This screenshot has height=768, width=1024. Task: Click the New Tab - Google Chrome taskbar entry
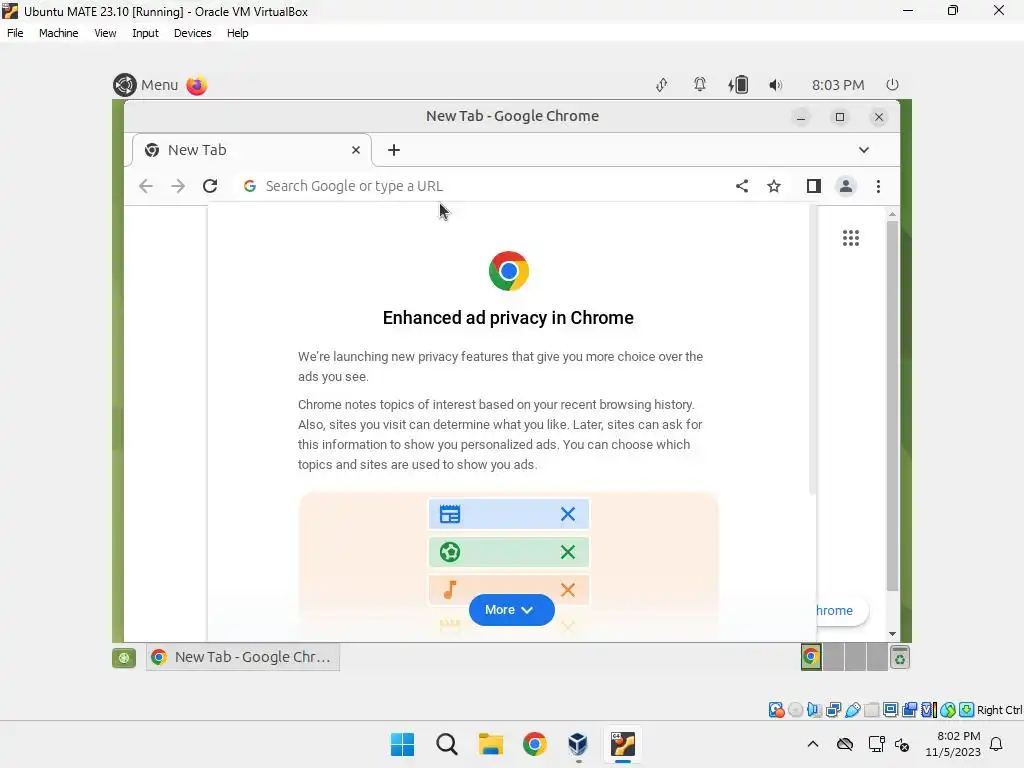tap(243, 657)
